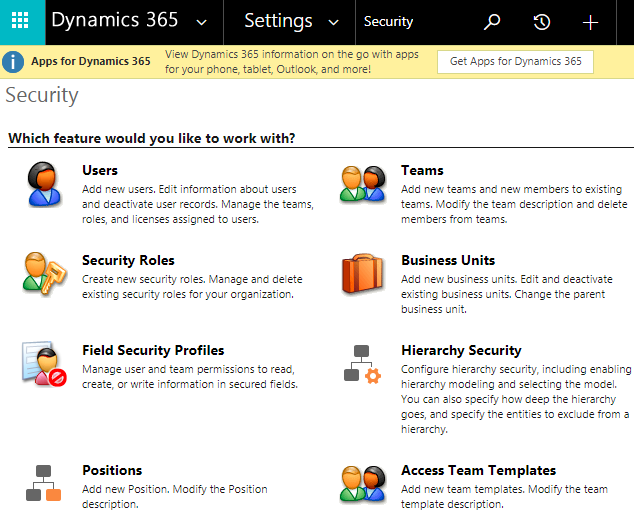Image resolution: width=634 pixels, height=514 pixels.
Task: Open the Business Units link
Action: tap(448, 260)
